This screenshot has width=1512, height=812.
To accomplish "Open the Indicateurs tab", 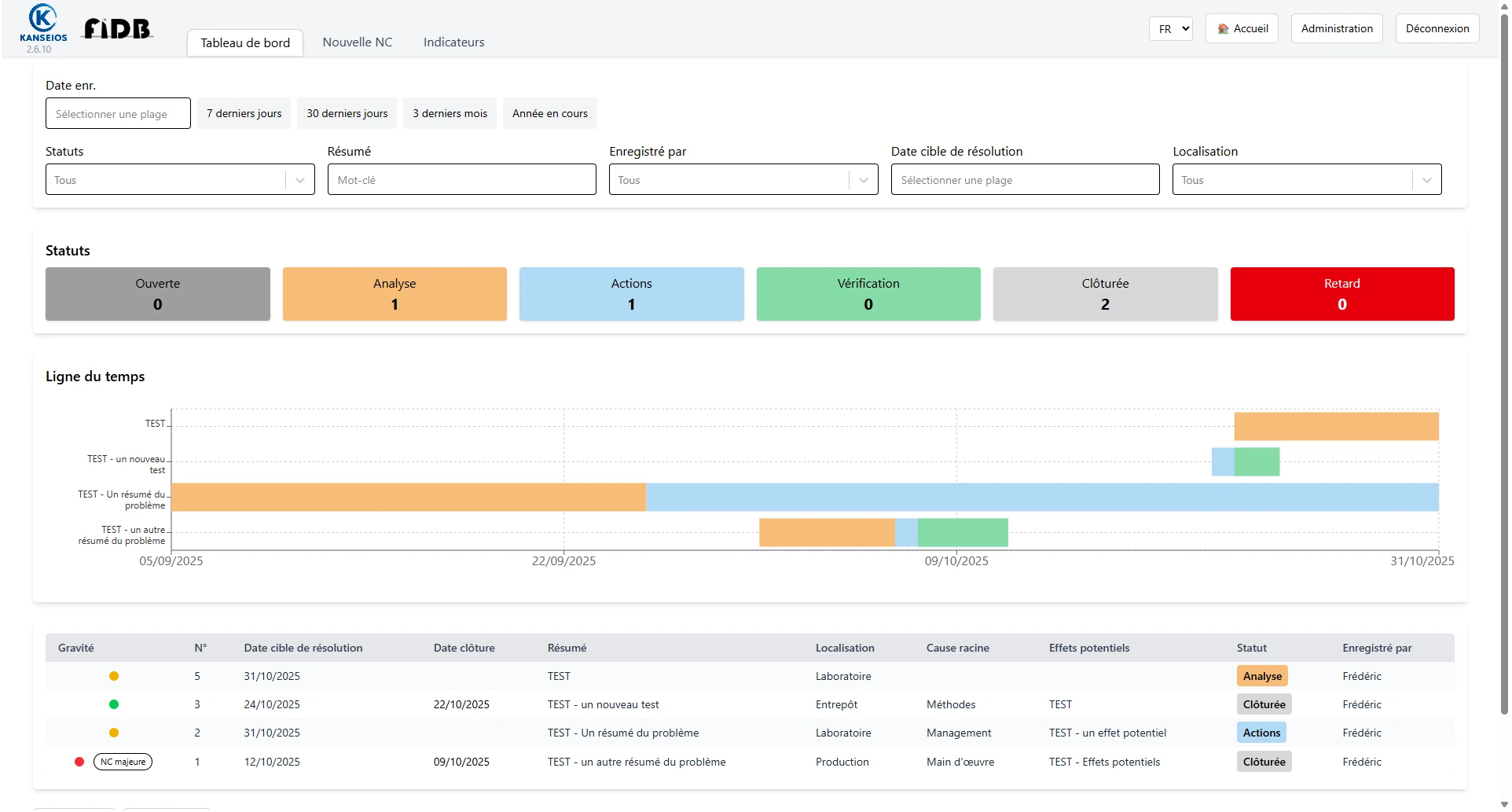I will tap(453, 42).
